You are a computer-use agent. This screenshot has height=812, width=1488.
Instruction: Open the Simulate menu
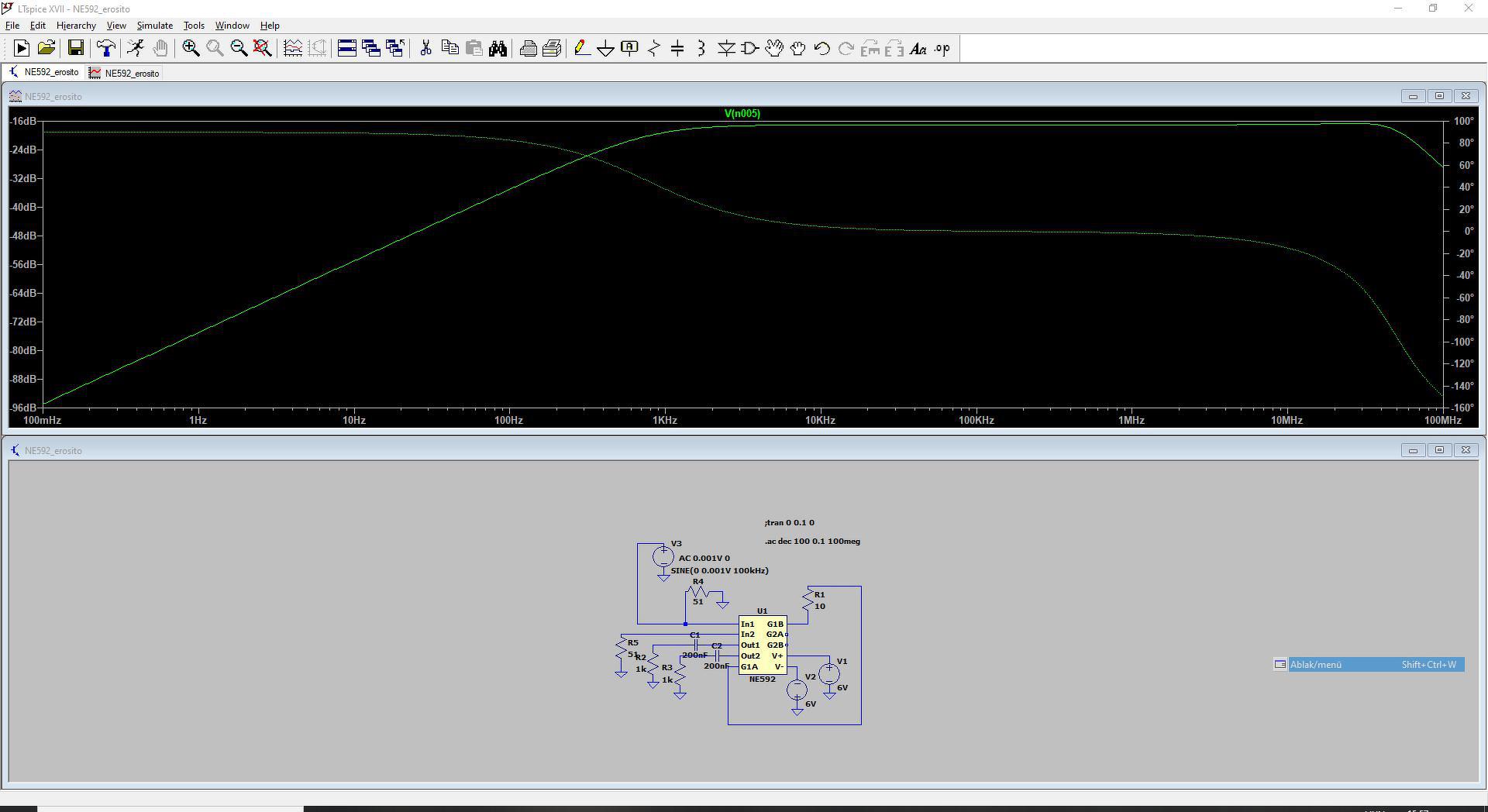(x=155, y=26)
